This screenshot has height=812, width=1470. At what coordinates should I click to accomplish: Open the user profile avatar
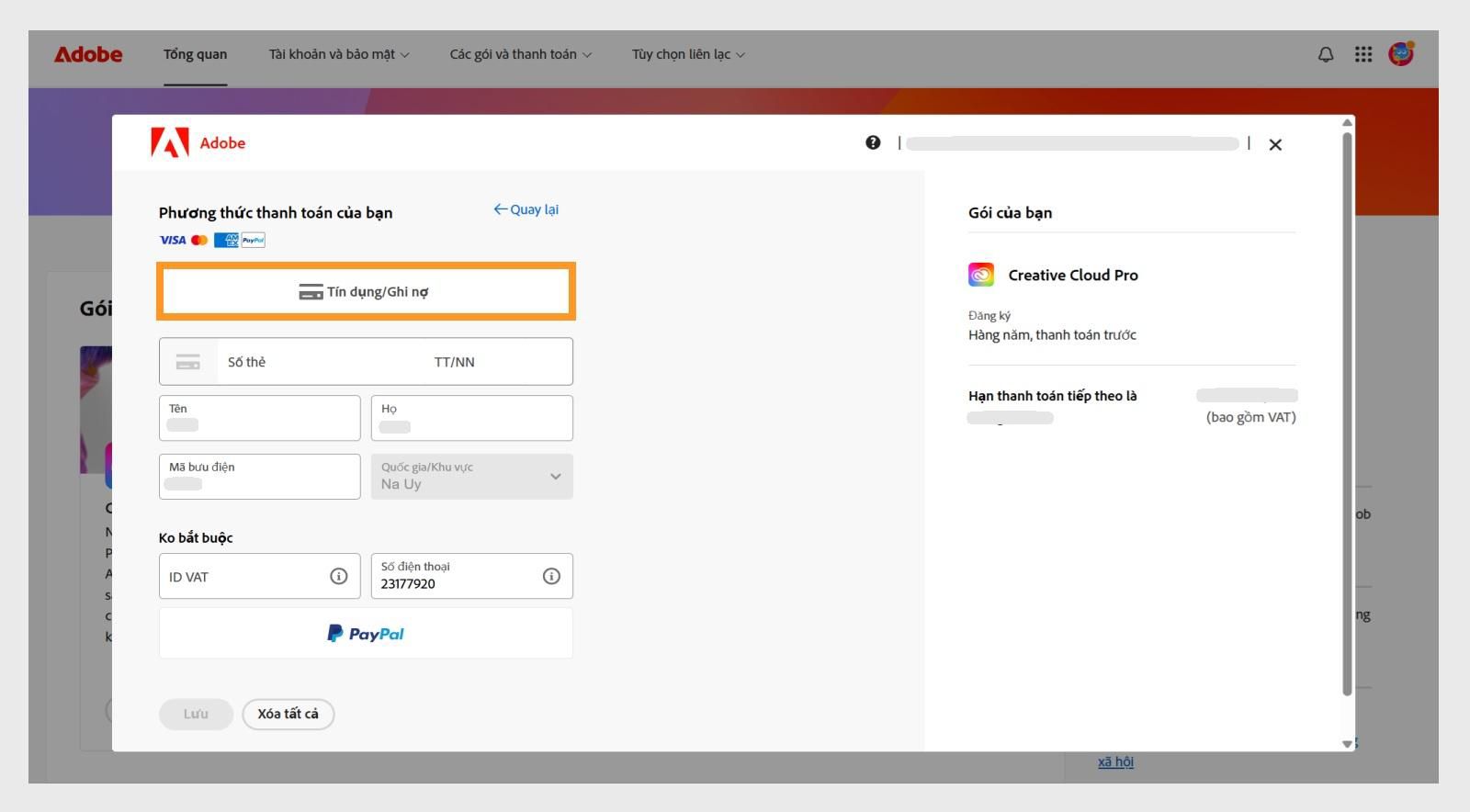point(1401,54)
